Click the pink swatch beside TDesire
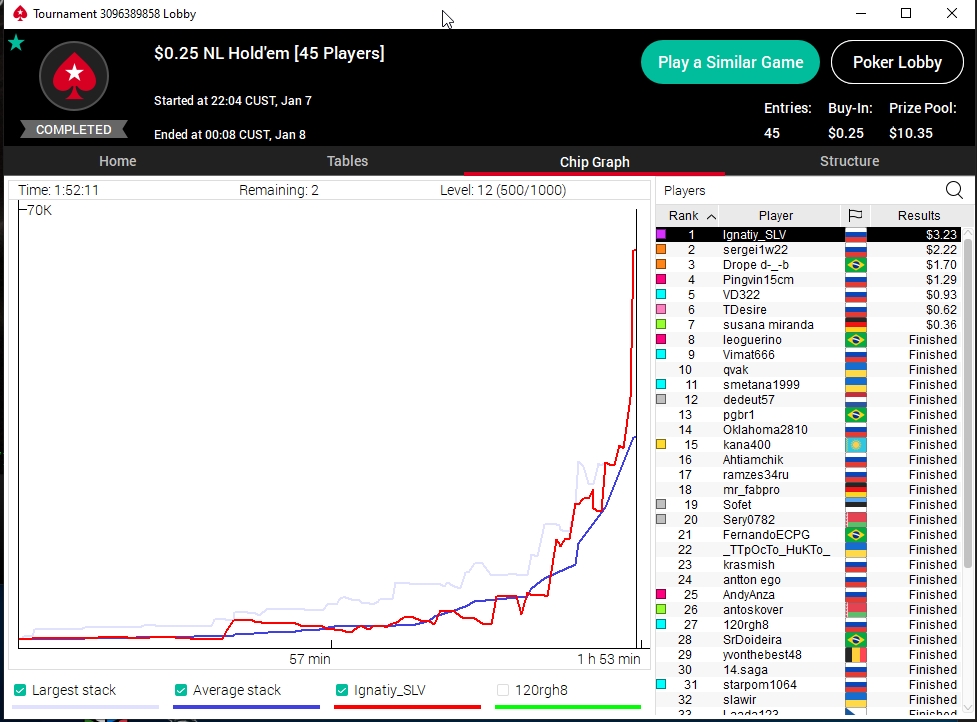This screenshot has height=722, width=977. pyautogui.click(x=661, y=309)
